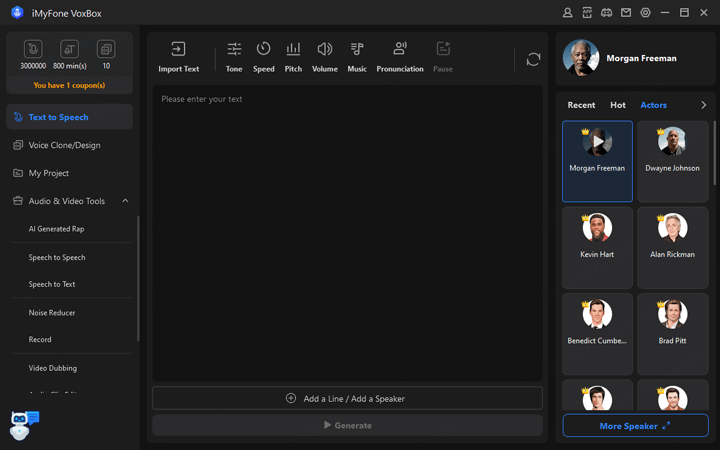Add background Music from toolbar
720x450 pixels.
(357, 49)
